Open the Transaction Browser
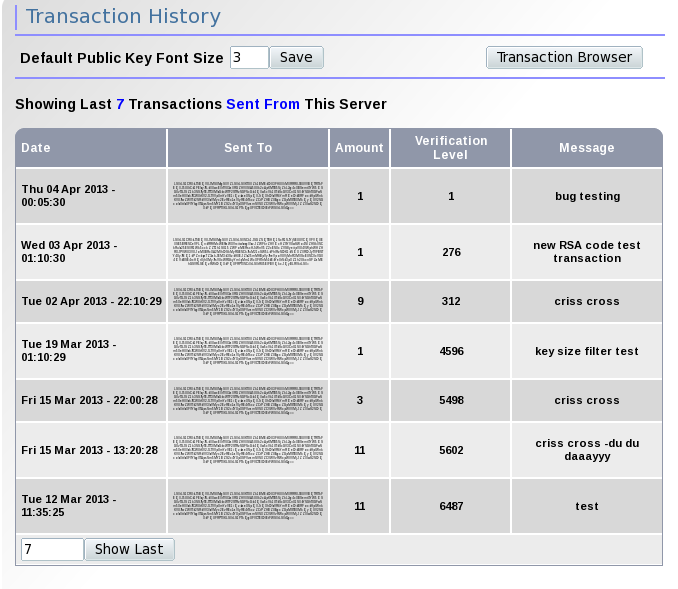The height and width of the screenshot is (589, 678). click(x=564, y=57)
